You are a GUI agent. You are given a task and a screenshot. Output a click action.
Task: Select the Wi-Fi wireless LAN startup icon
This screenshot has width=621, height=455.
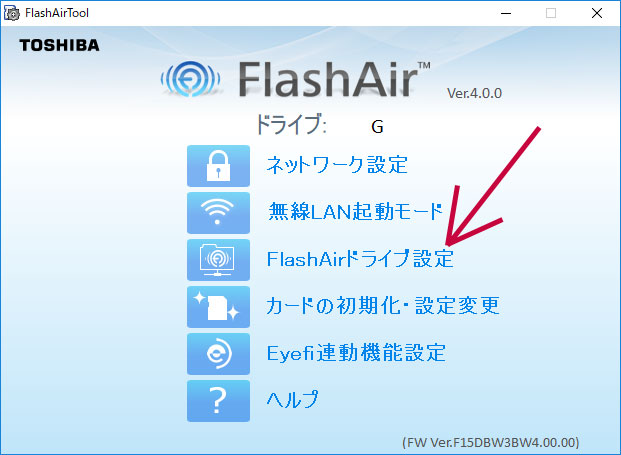[x=218, y=213]
